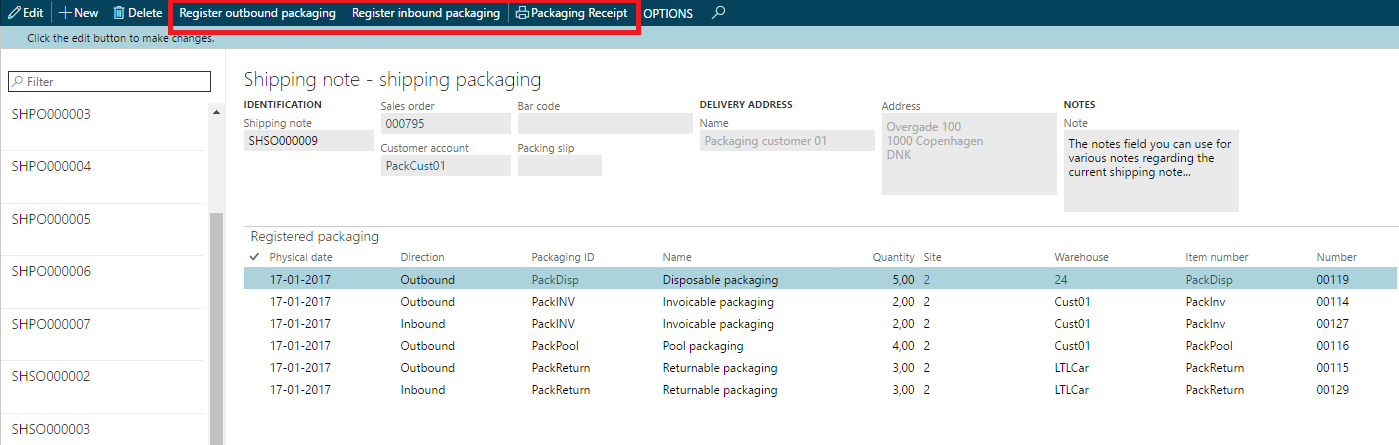This screenshot has height=445, width=1399.
Task: Focus the Filter search box
Action: (110, 82)
